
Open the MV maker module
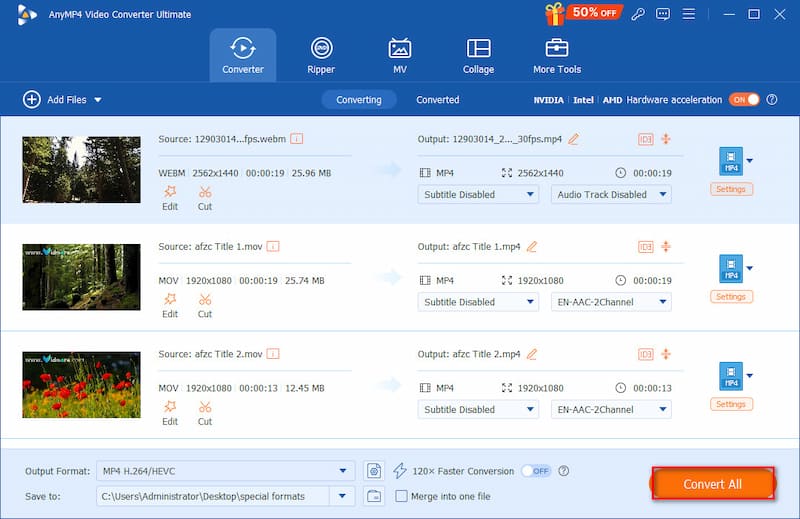click(x=400, y=55)
